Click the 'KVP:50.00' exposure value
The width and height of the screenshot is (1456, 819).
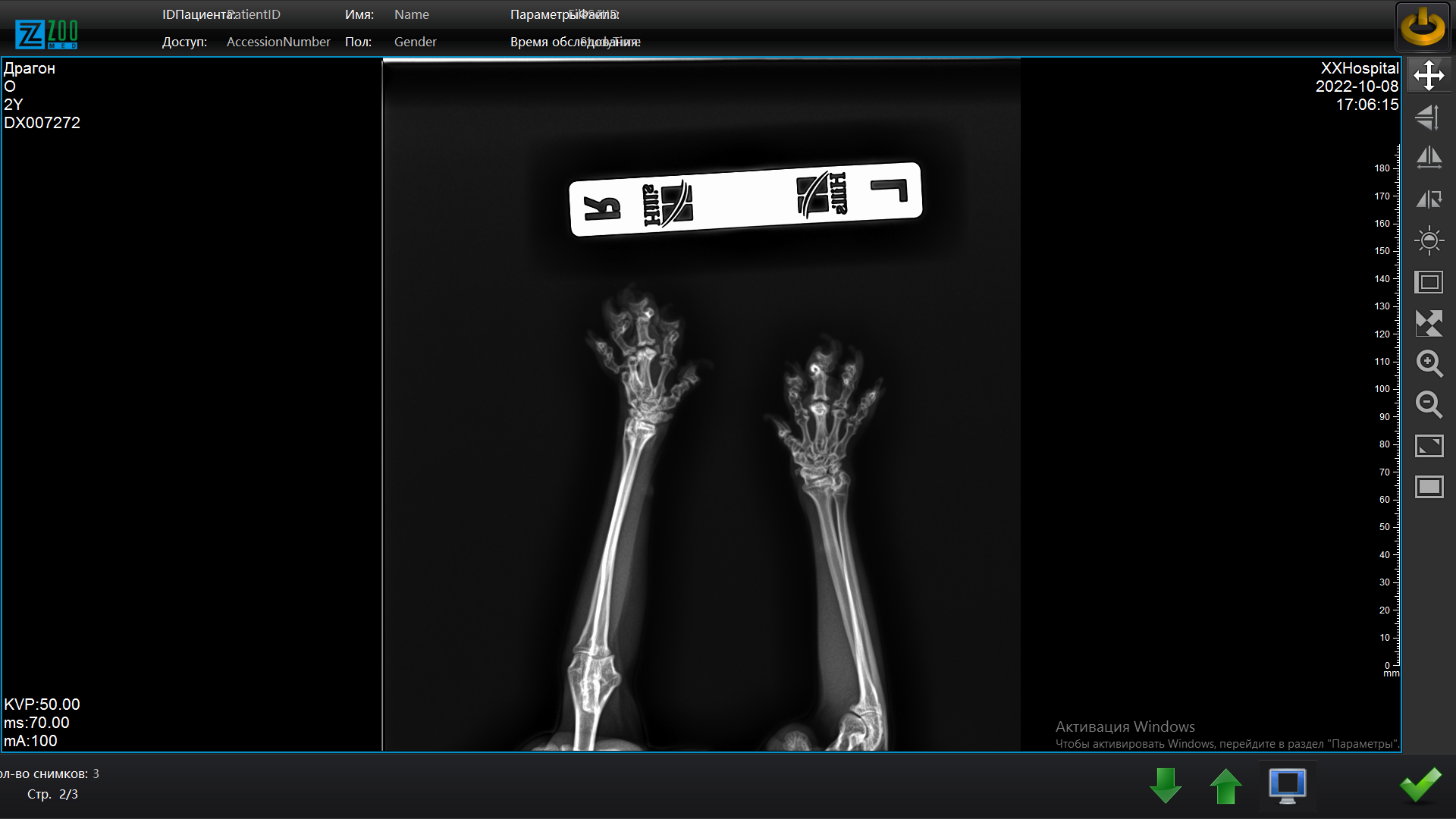42,704
